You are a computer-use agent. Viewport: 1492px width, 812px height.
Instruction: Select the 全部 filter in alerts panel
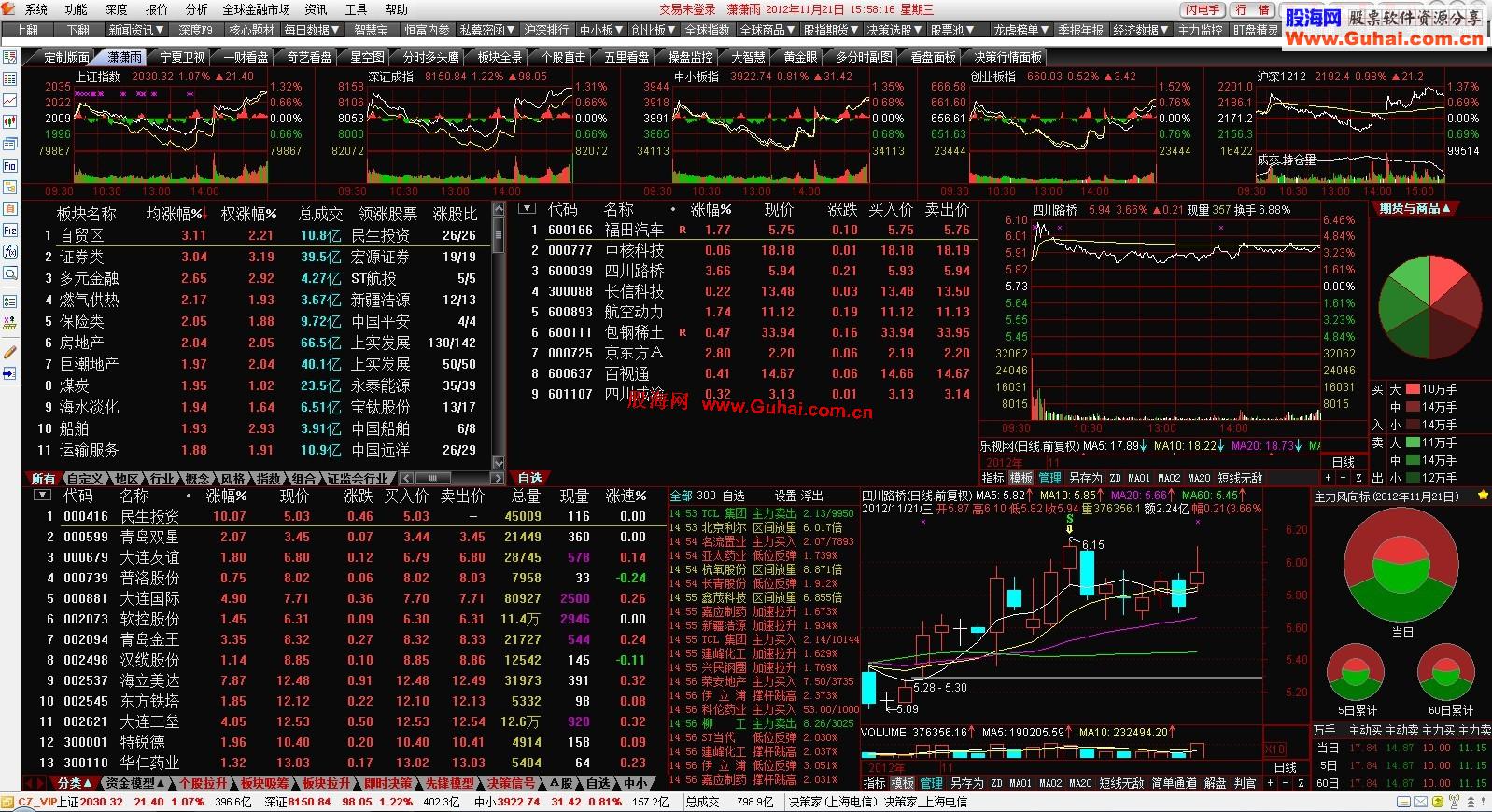point(681,496)
